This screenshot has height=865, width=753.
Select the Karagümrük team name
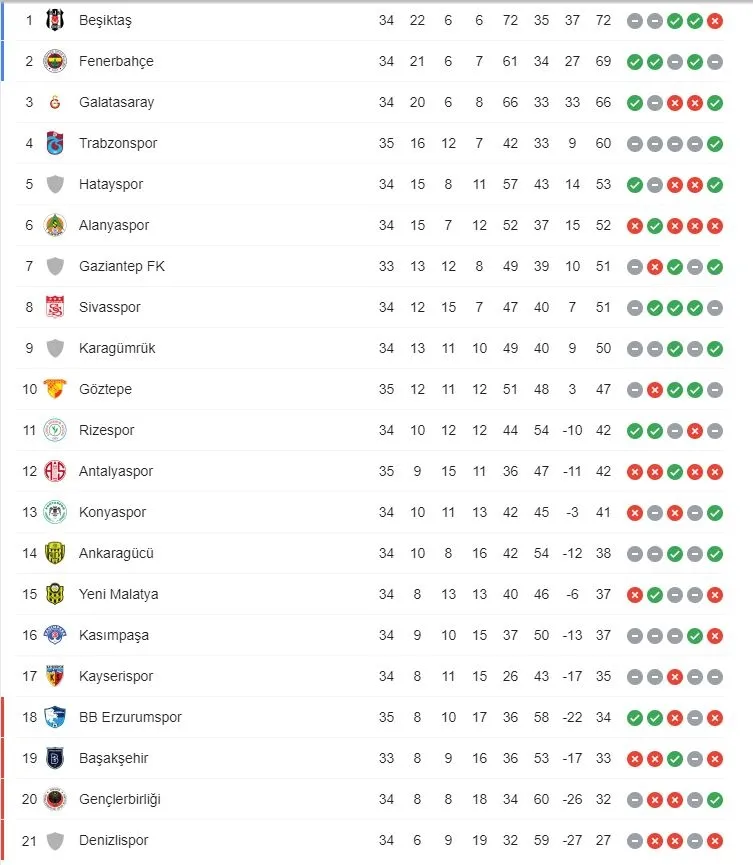117,348
